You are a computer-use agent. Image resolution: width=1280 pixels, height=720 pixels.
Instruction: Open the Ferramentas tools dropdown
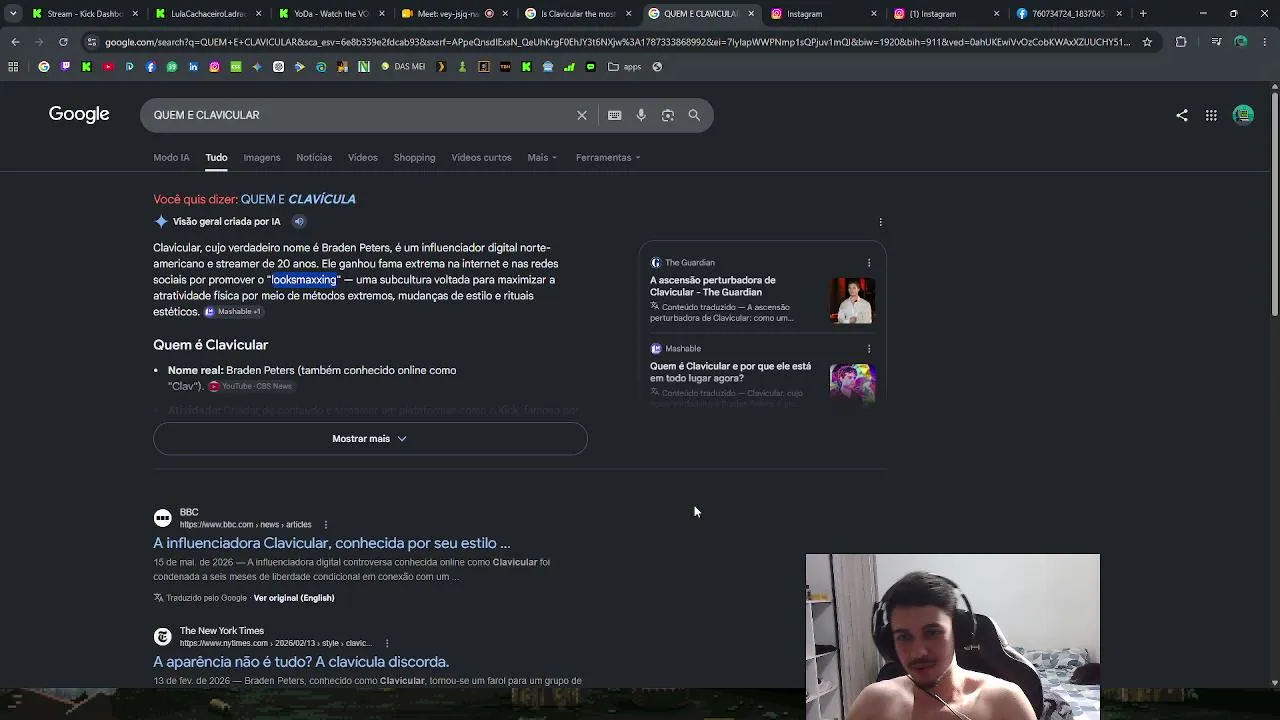(x=608, y=157)
